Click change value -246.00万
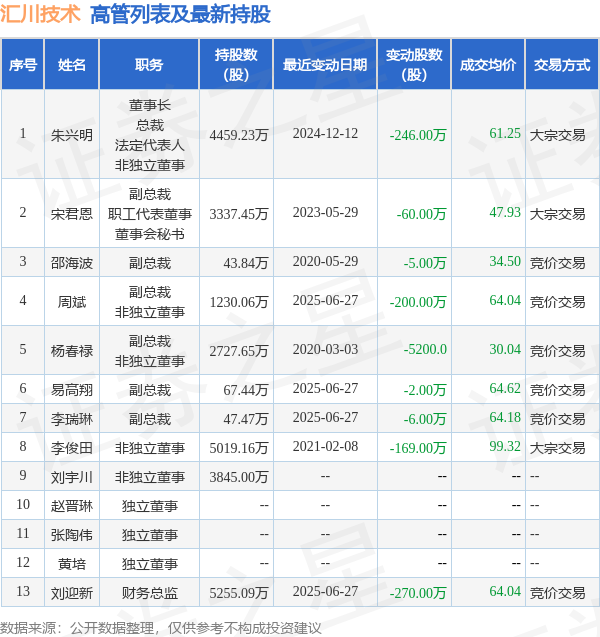600x637 pixels. (x=418, y=135)
